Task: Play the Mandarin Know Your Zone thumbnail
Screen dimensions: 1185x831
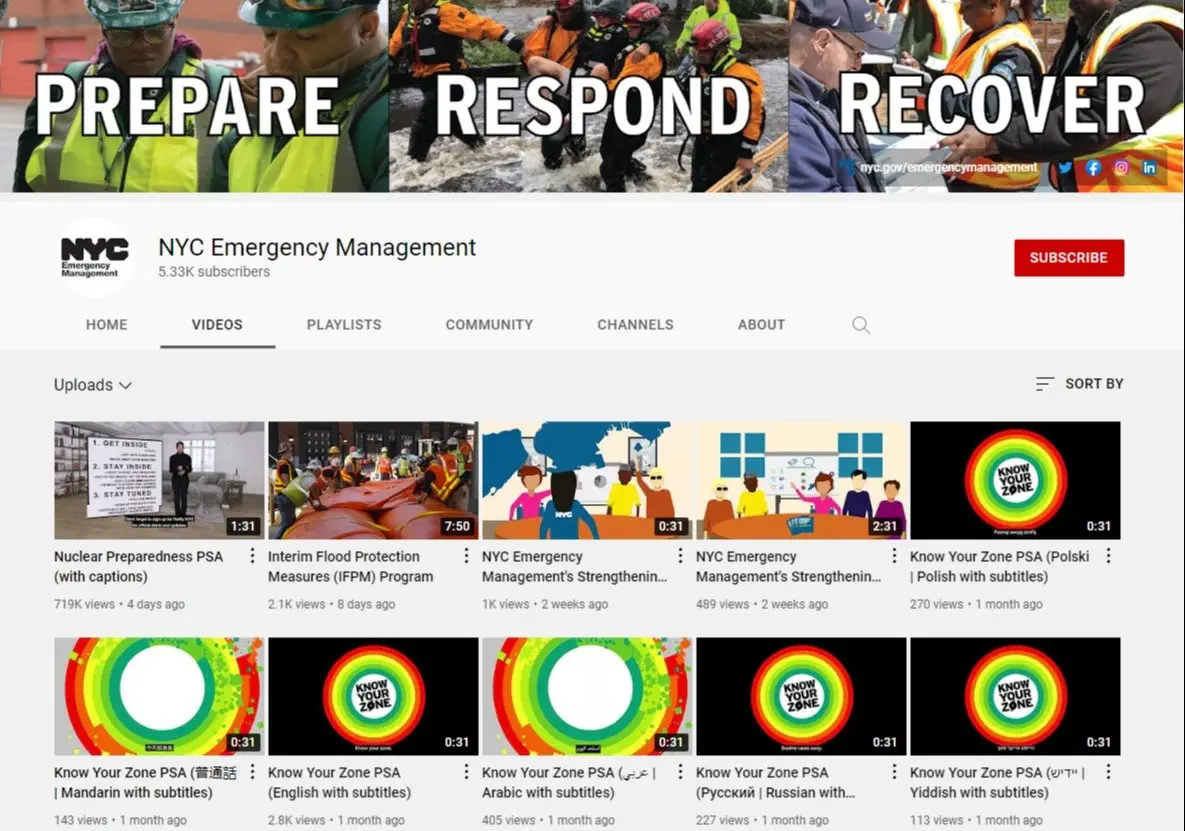Action: pos(159,696)
